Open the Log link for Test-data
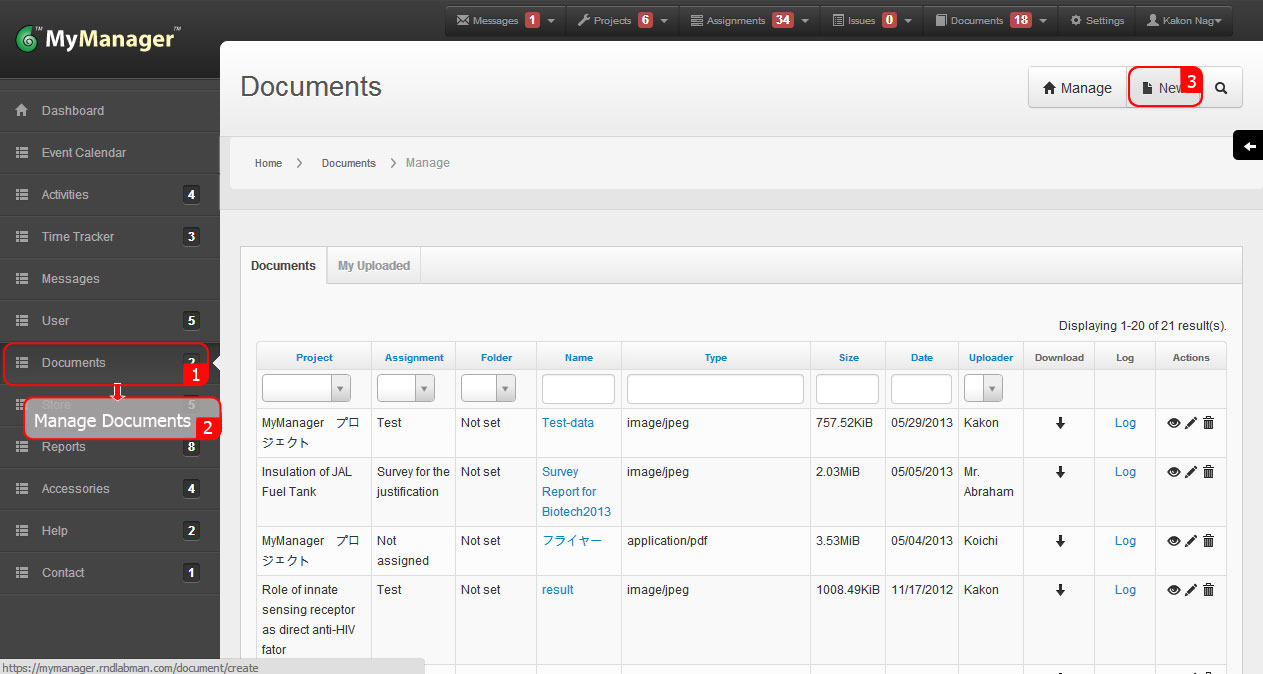 [x=1125, y=423]
